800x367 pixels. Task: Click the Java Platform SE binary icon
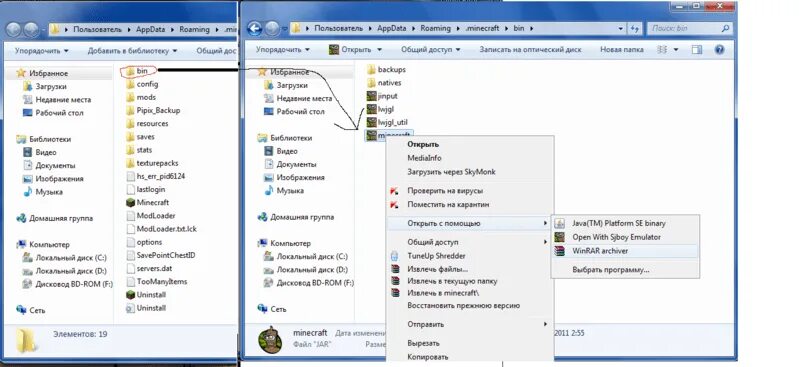pos(560,223)
